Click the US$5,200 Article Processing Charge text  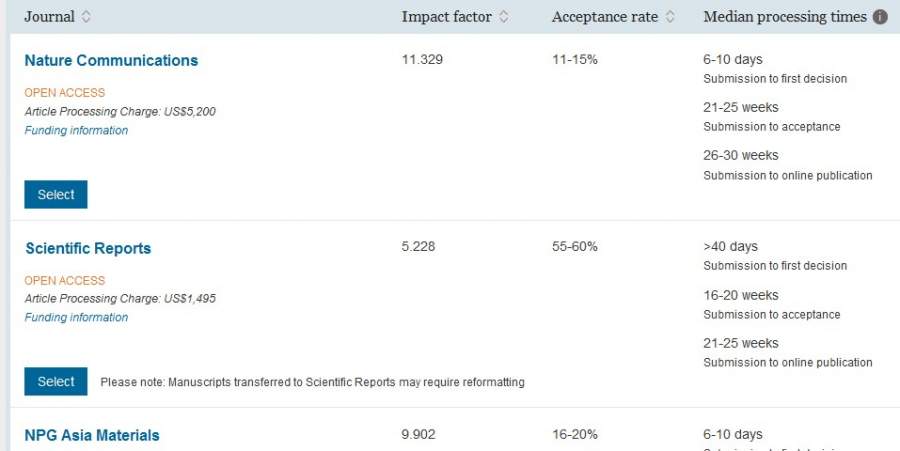click(189, 111)
